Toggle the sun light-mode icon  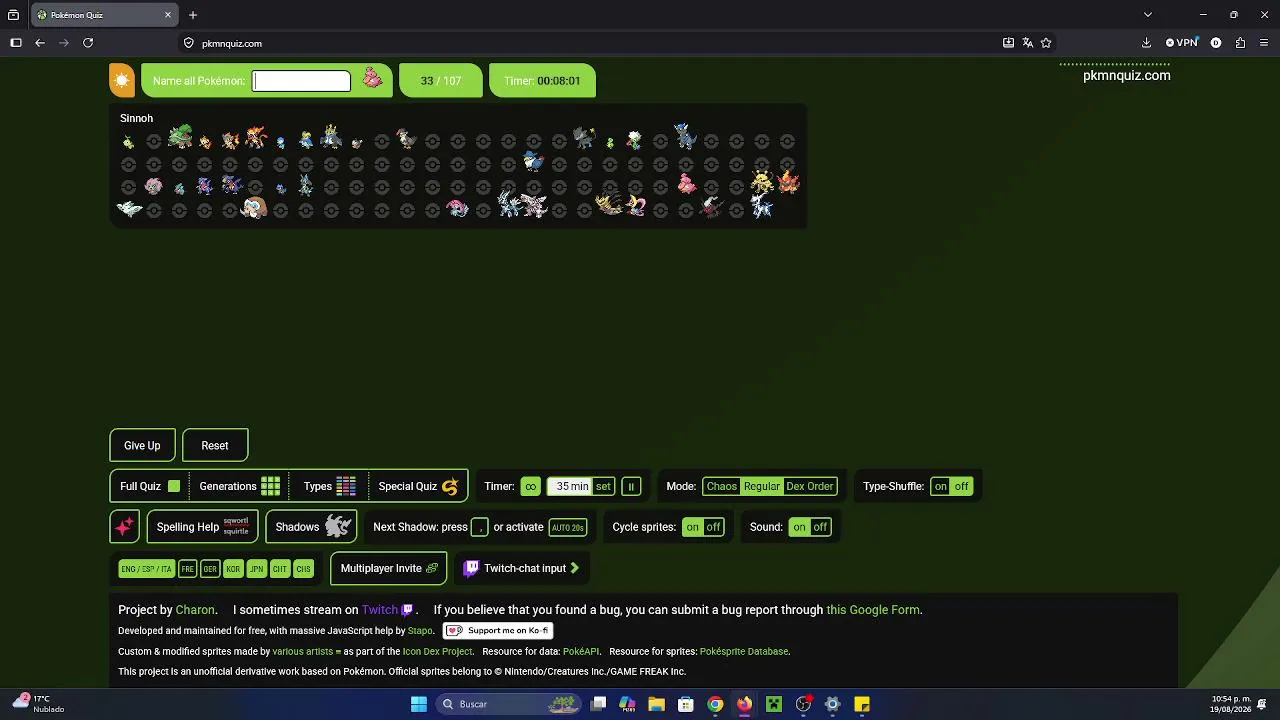click(x=122, y=81)
